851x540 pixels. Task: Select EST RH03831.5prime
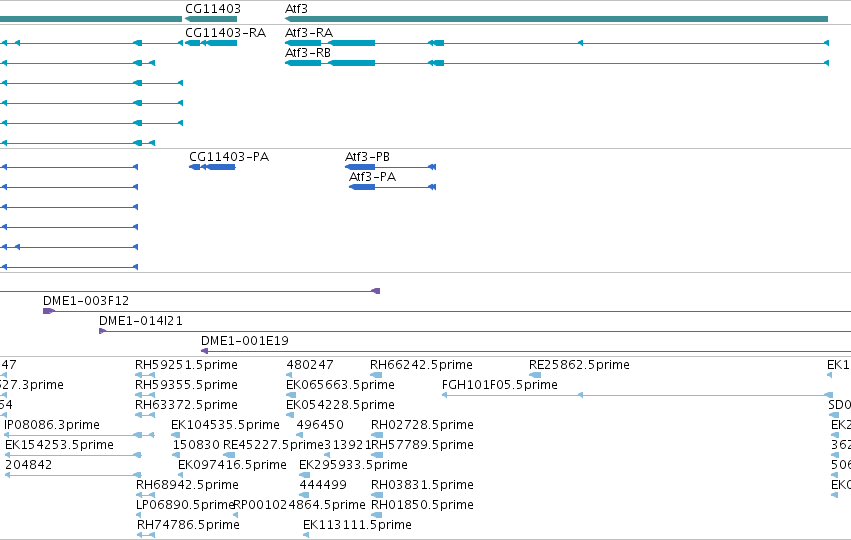pyautogui.click(x=422, y=485)
